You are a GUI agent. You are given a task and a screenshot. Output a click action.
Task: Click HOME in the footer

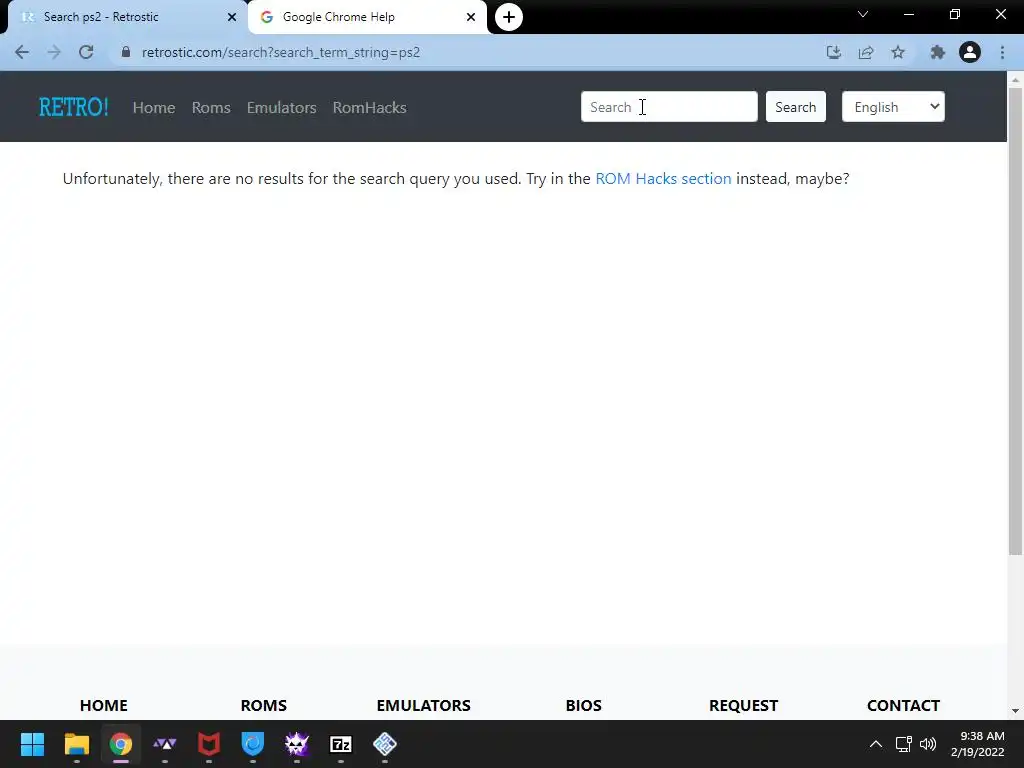point(104,705)
